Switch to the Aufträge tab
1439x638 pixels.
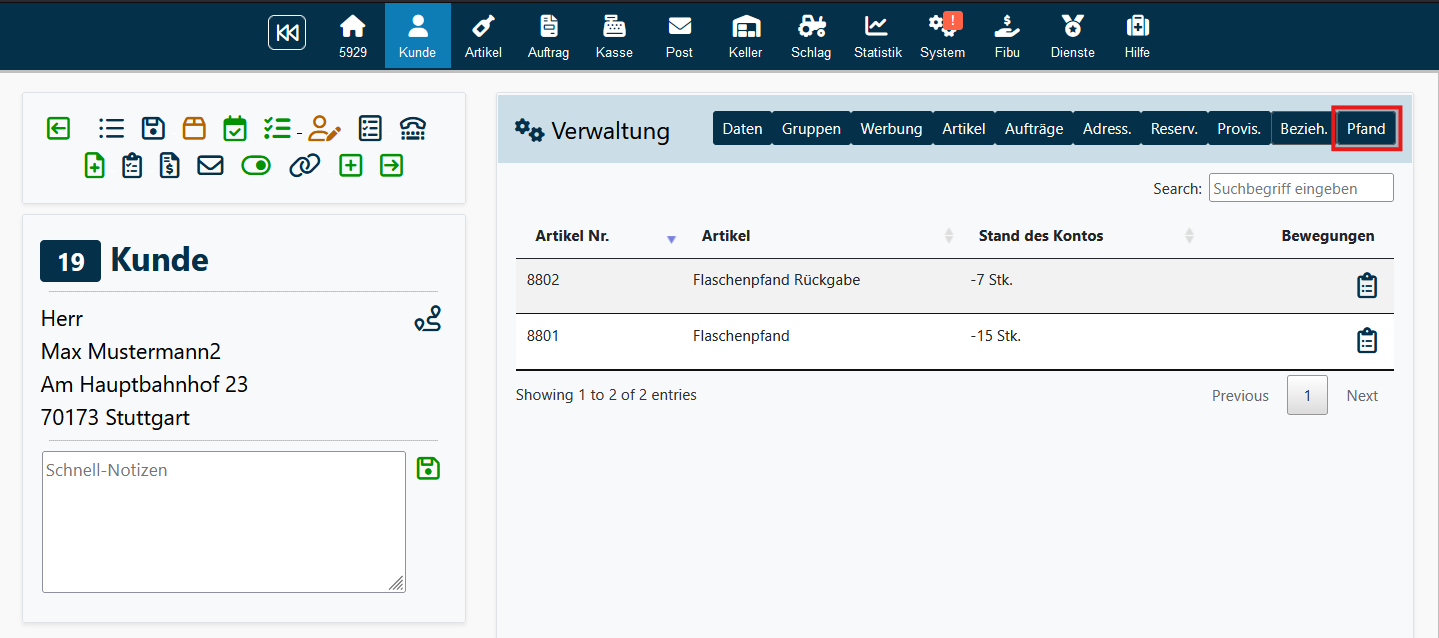click(1033, 129)
